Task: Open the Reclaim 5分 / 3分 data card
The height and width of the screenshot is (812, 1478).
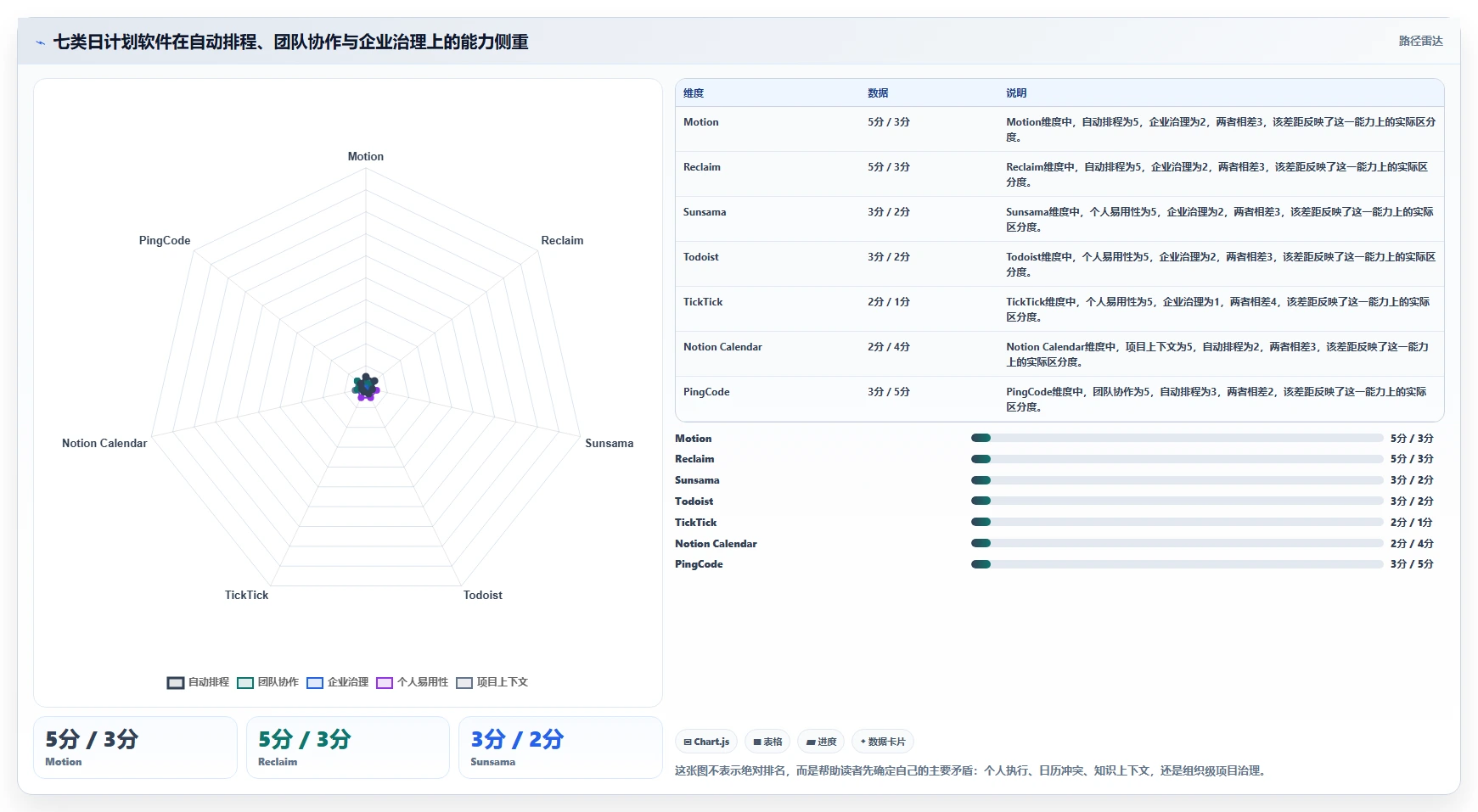Action: pos(348,748)
